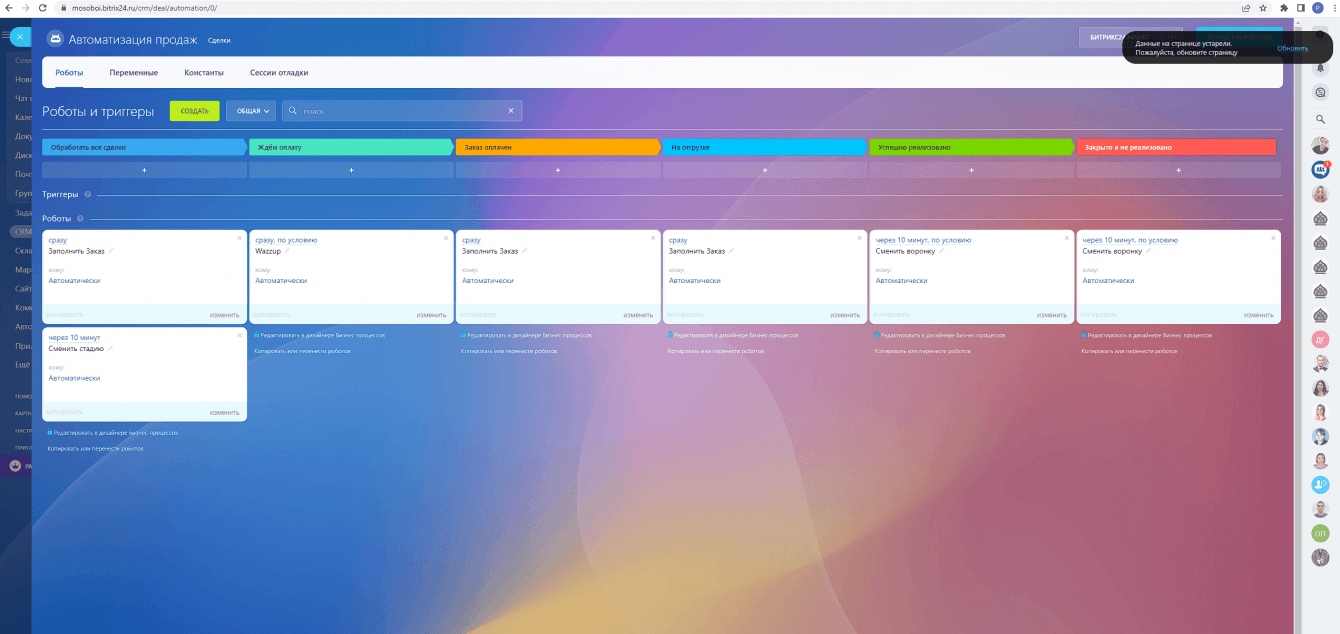Open the ОБЩАЯ dropdown
The height and width of the screenshot is (634, 1340).
click(x=251, y=111)
